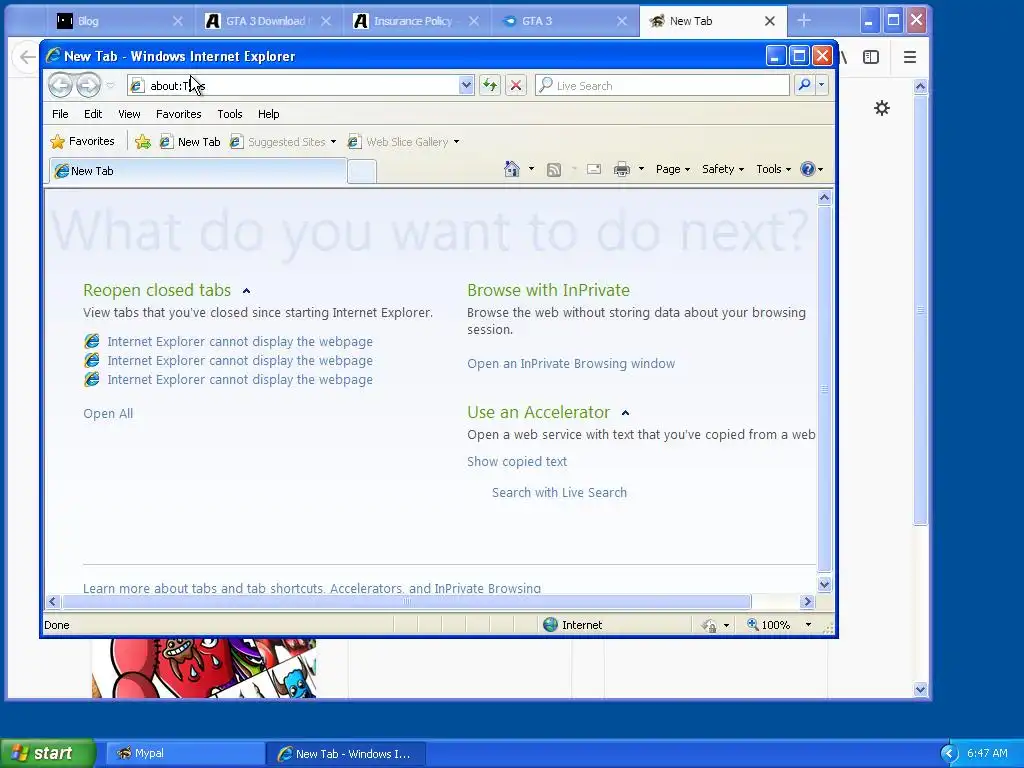
Task: Show hidden system tray icons arrow
Action: 950,753
